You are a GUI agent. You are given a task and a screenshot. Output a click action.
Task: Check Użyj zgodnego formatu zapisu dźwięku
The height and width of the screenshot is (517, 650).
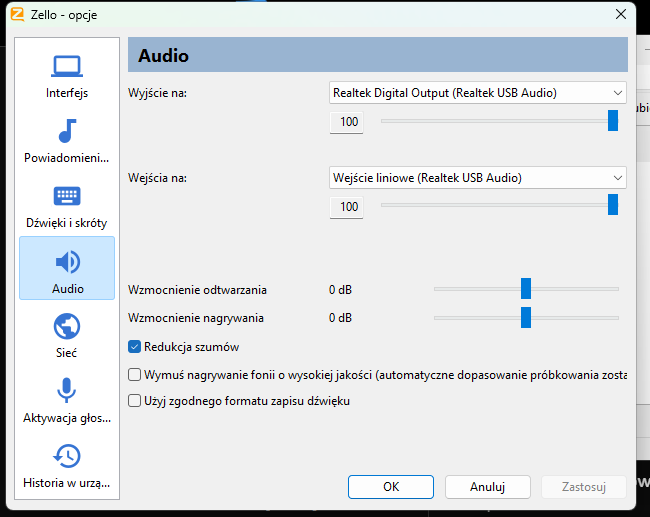click(x=135, y=401)
